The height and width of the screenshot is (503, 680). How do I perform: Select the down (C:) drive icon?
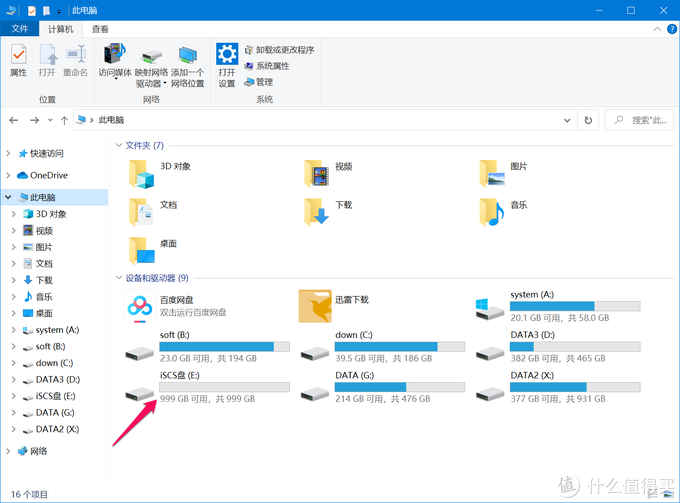coord(315,354)
